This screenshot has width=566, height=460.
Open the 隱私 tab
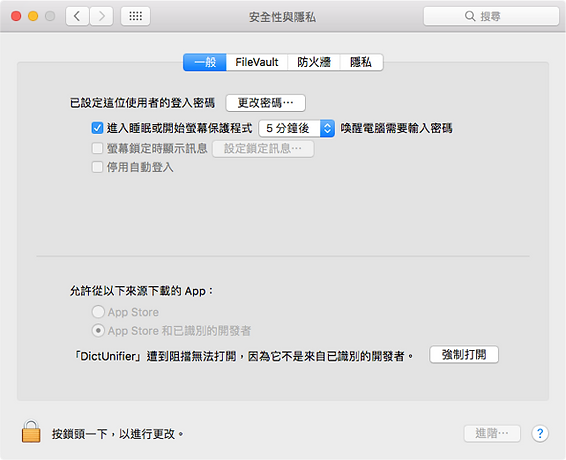[361, 62]
